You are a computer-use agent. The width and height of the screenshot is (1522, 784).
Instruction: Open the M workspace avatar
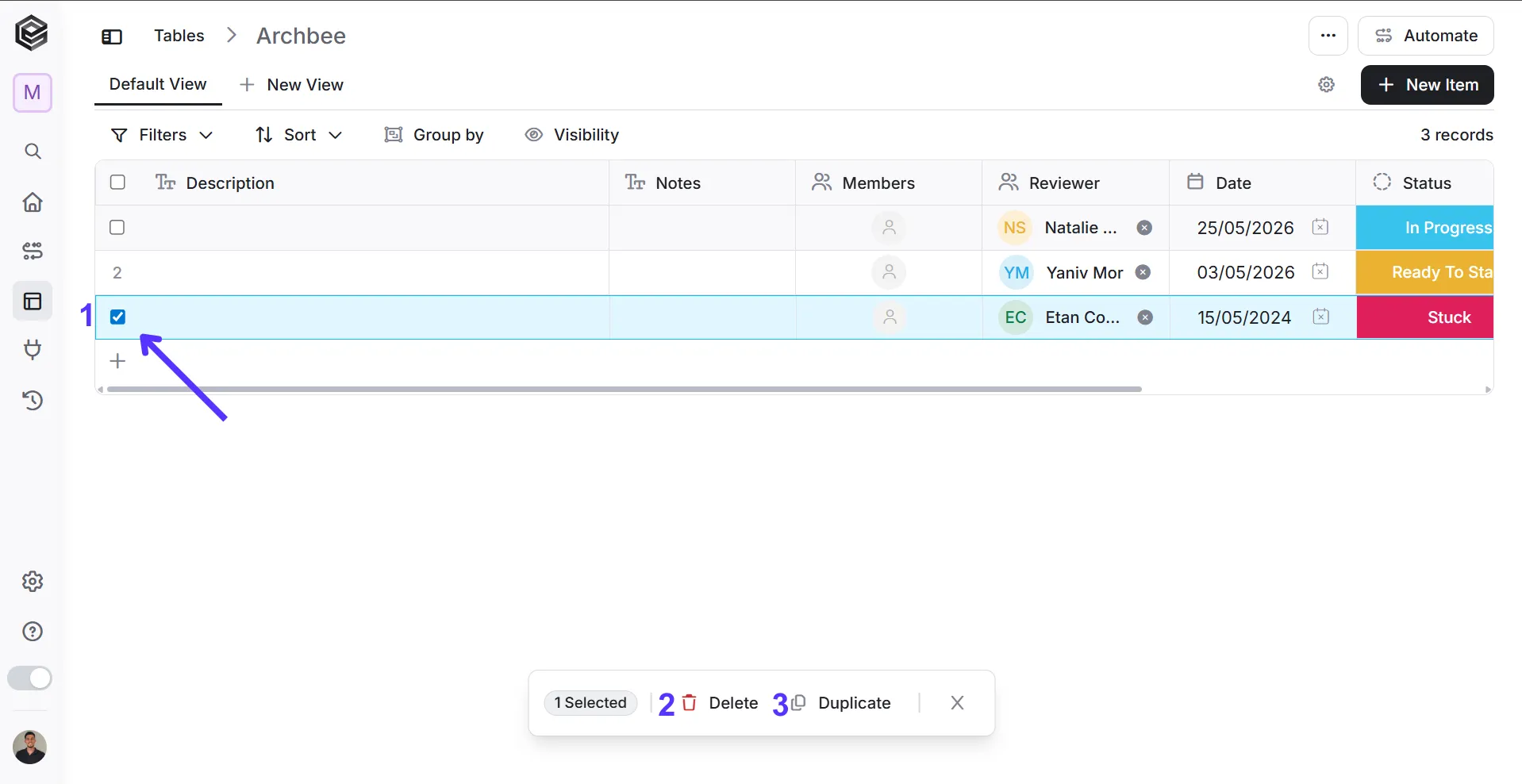(x=33, y=93)
